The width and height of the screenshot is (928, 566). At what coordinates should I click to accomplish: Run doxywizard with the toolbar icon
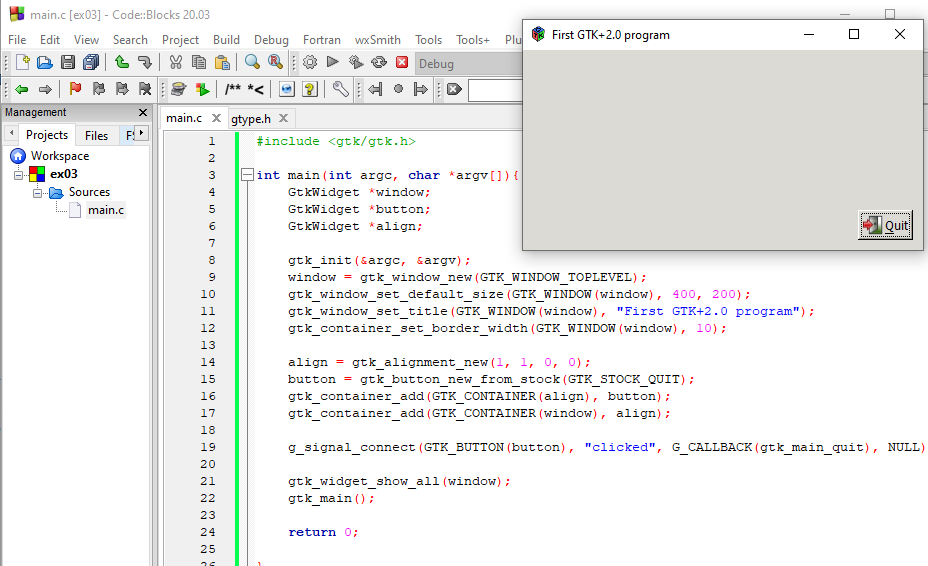point(178,89)
